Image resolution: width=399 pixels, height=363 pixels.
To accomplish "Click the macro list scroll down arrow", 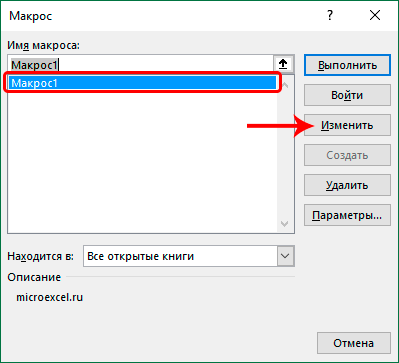I will [285, 223].
